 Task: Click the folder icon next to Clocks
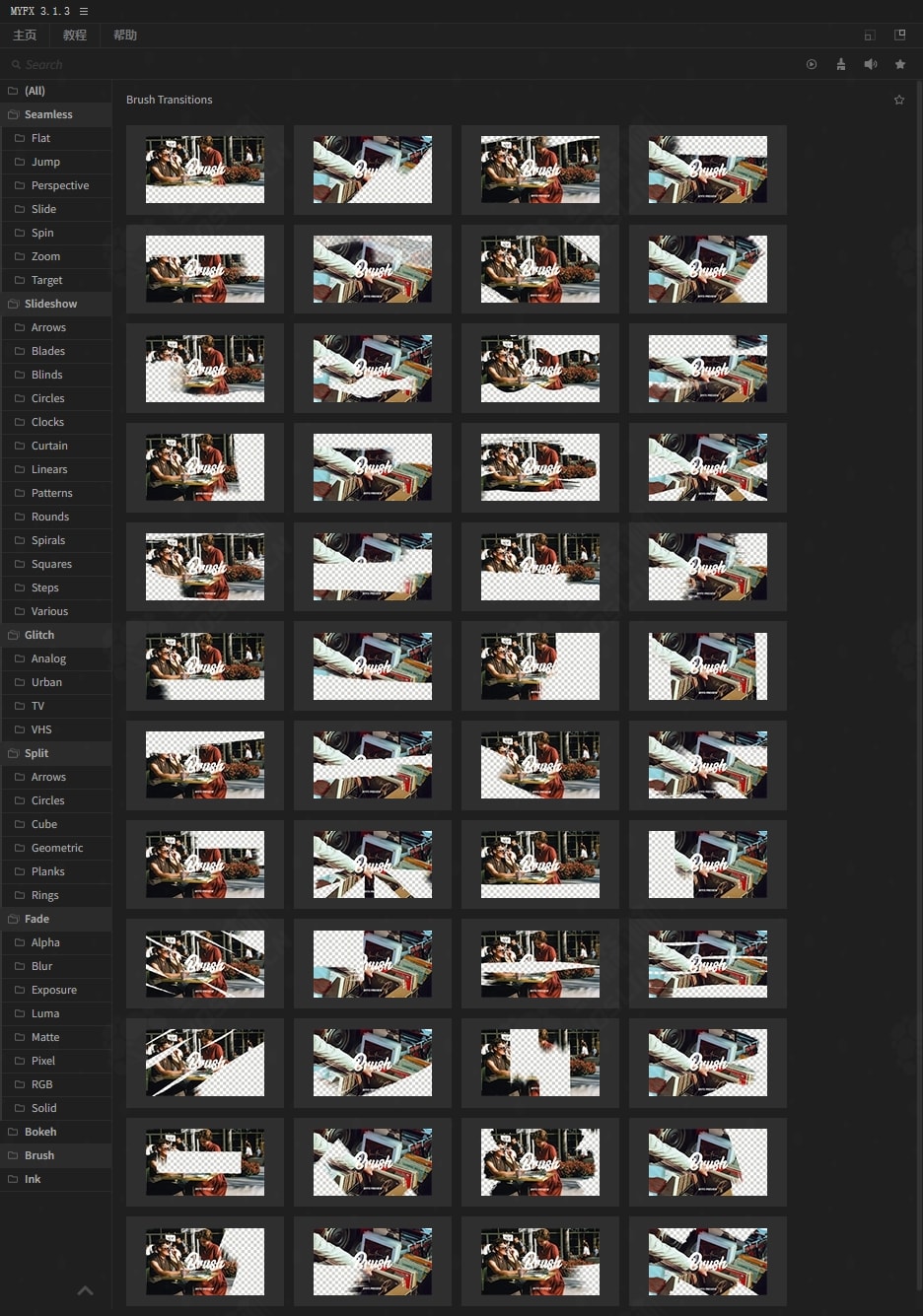(20, 422)
